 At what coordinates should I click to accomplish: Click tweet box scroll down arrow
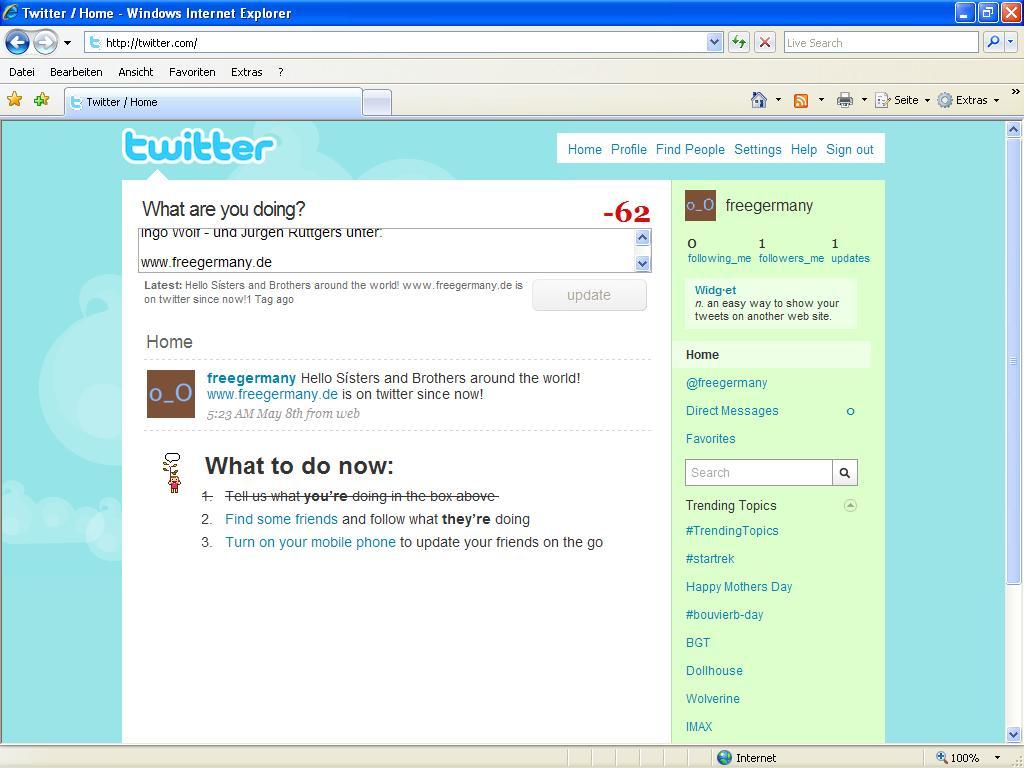(643, 263)
